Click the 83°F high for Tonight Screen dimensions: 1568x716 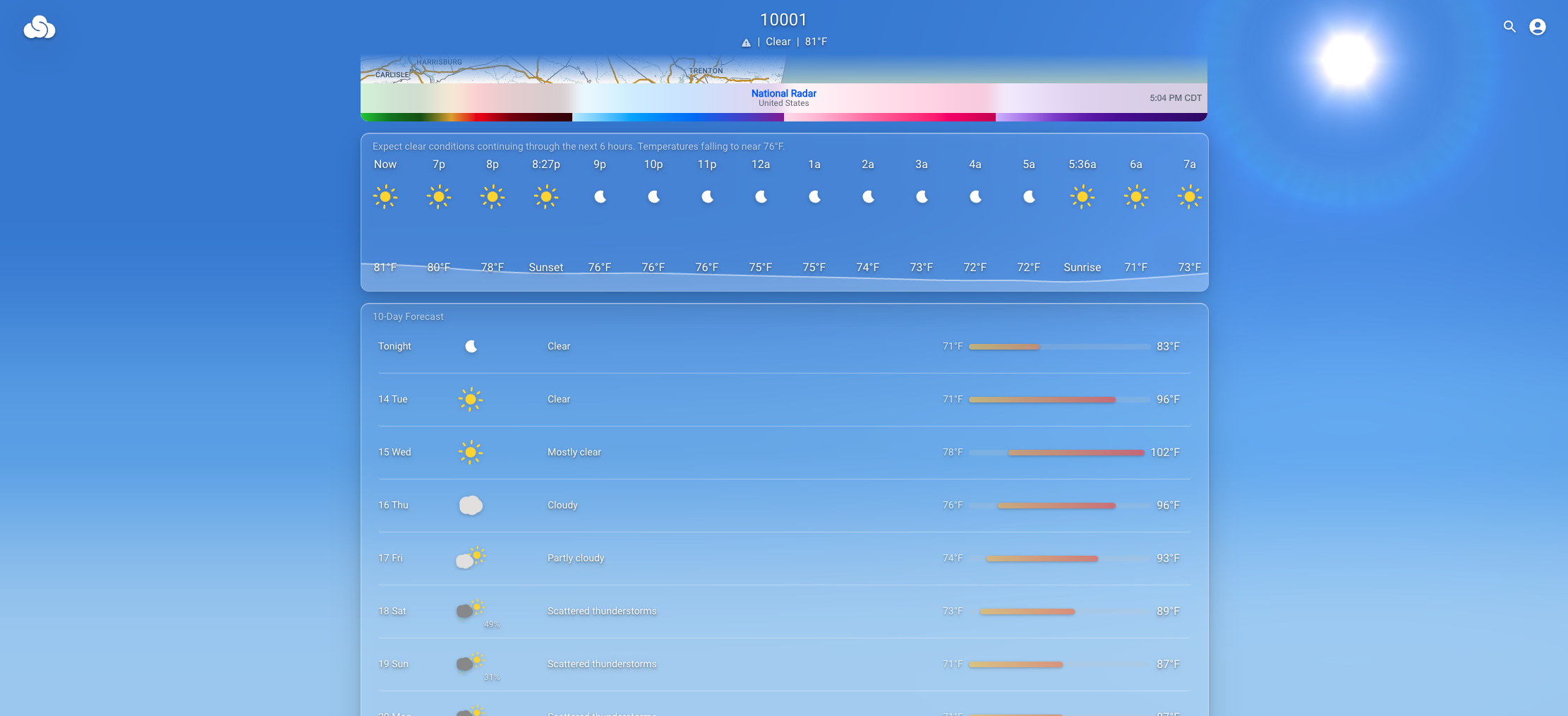click(1168, 347)
